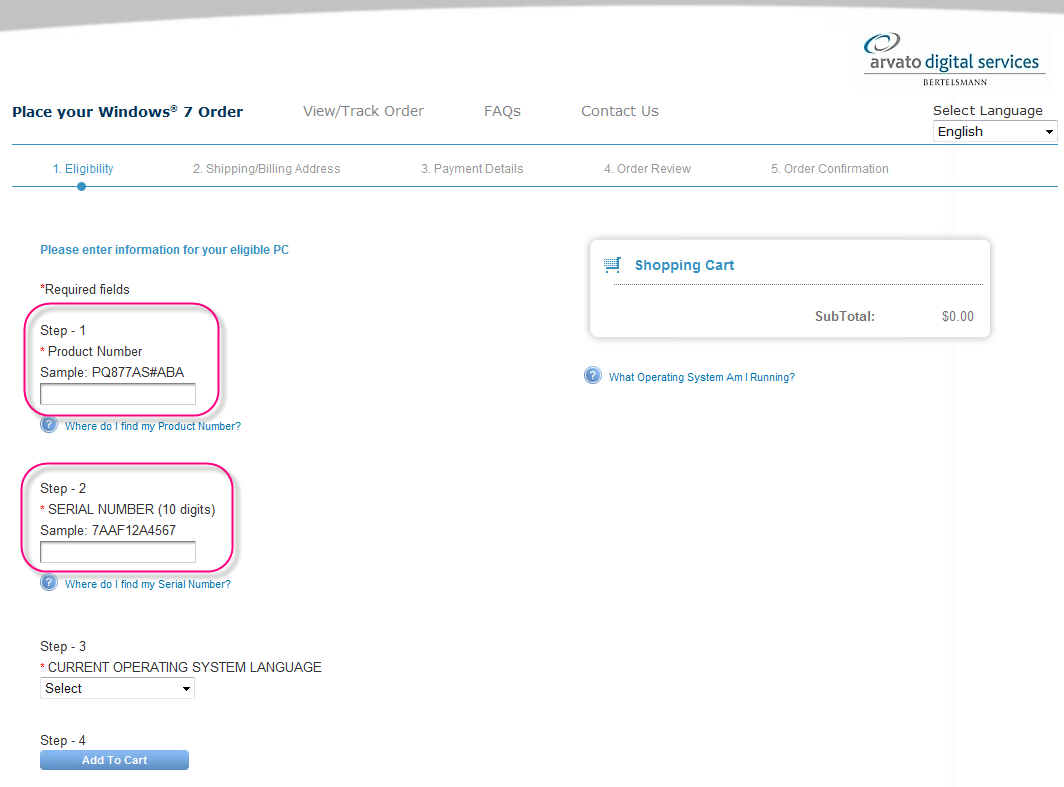The image size is (1064, 787).
Task: Go to Place your Windows 7 Order
Action: coord(127,112)
